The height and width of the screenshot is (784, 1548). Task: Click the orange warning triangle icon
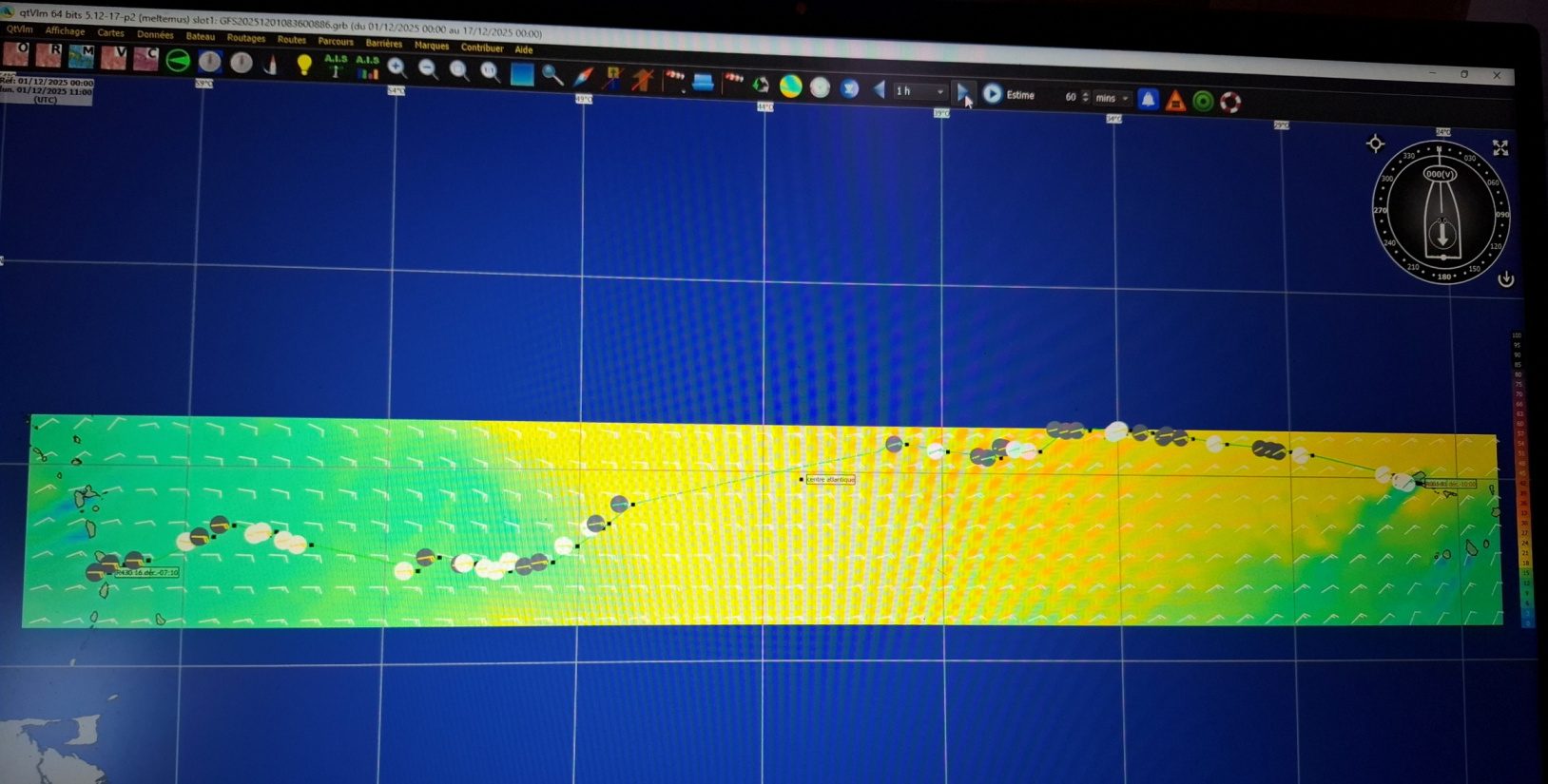pos(1175,101)
